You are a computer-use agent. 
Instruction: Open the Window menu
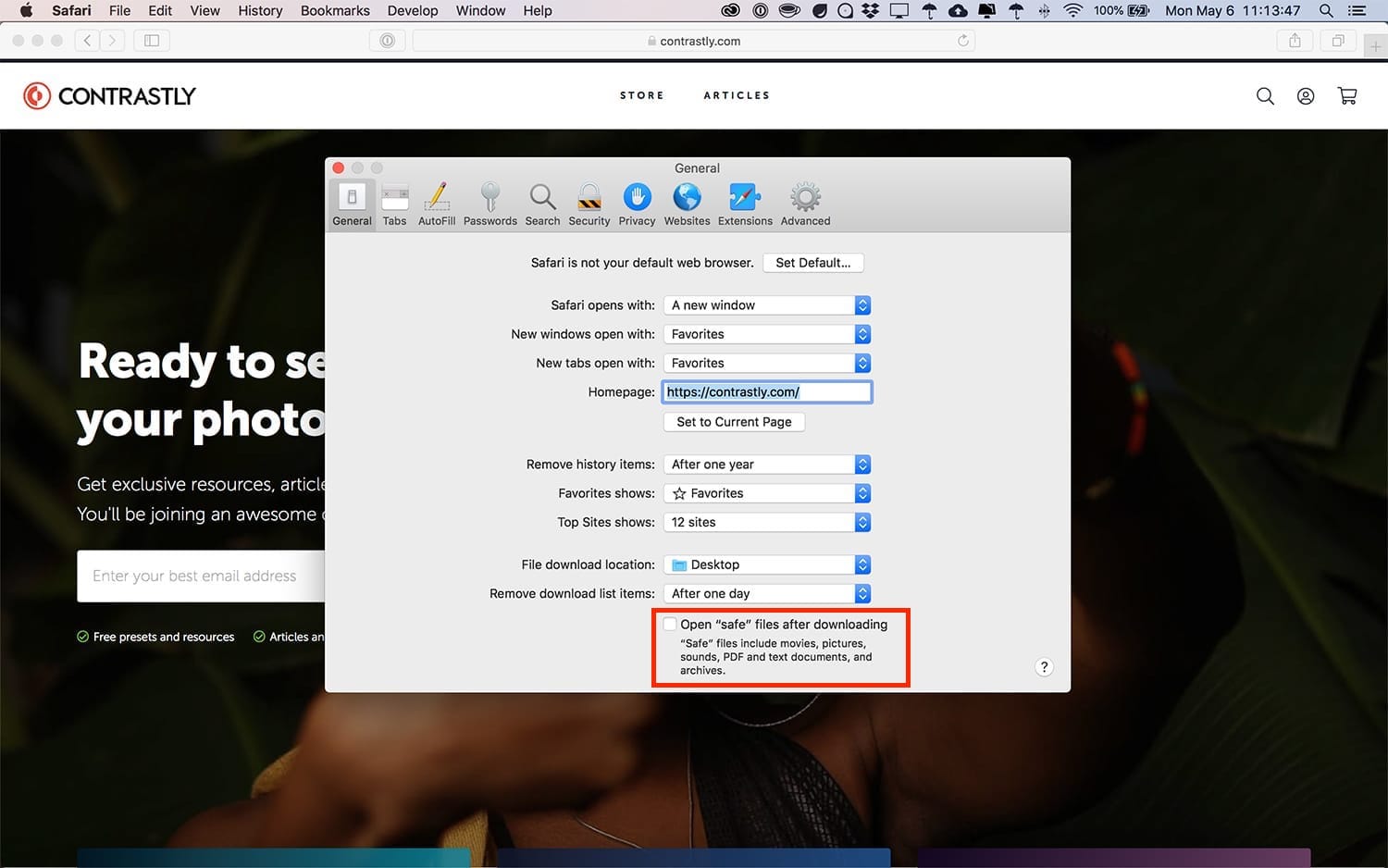[x=480, y=10]
